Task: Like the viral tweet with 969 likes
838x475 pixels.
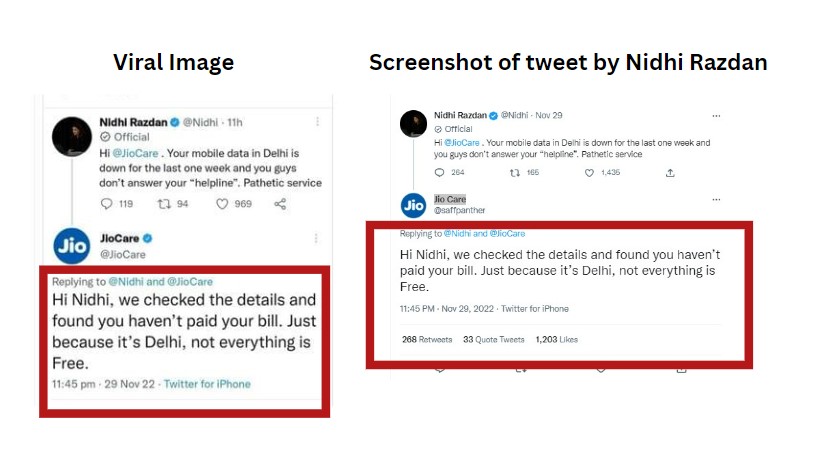Action: 223,204
